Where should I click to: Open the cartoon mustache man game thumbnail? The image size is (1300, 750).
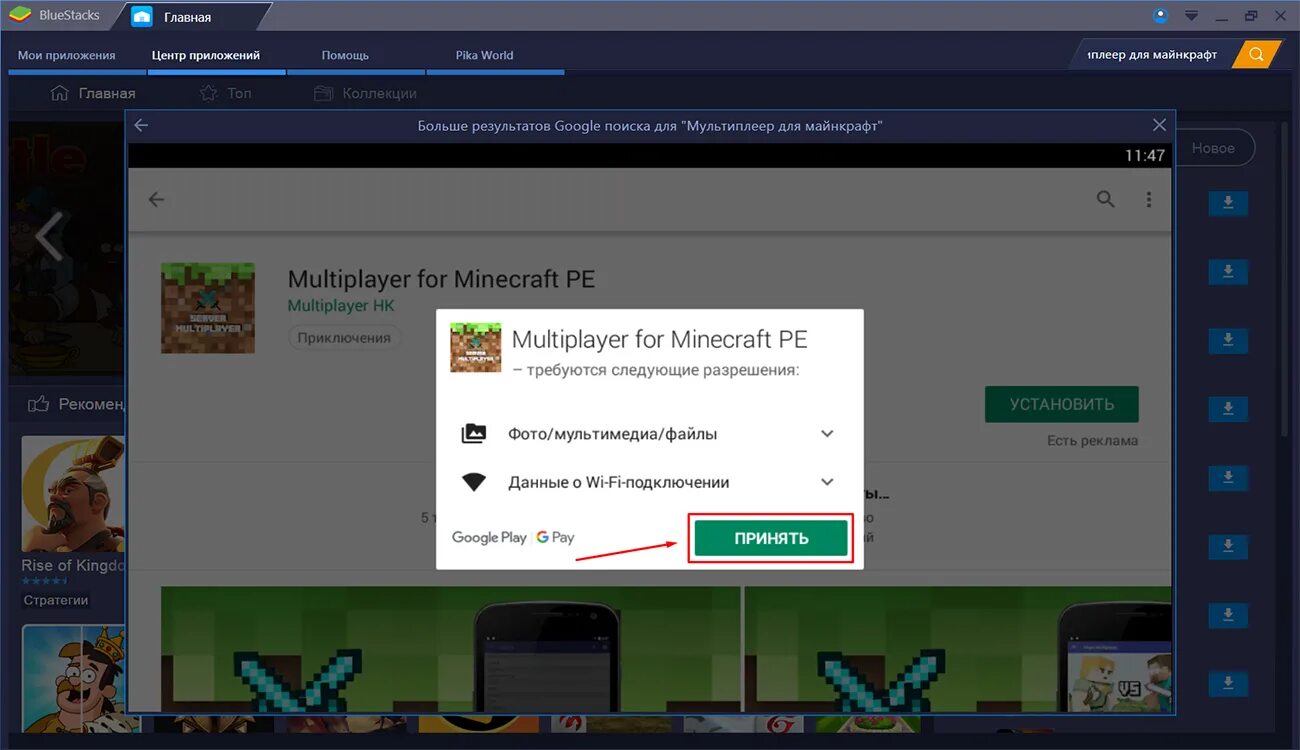pos(73,680)
